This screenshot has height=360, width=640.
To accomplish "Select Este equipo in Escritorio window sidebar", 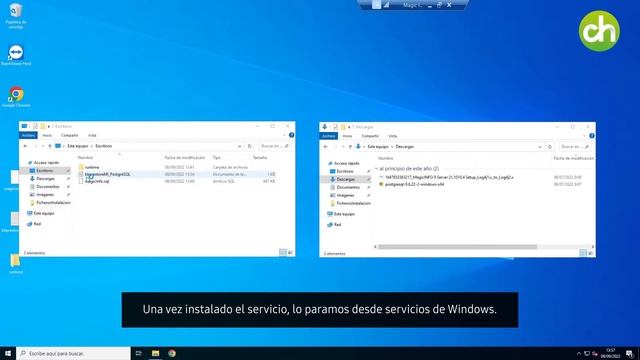I will pyautogui.click(x=44, y=213).
